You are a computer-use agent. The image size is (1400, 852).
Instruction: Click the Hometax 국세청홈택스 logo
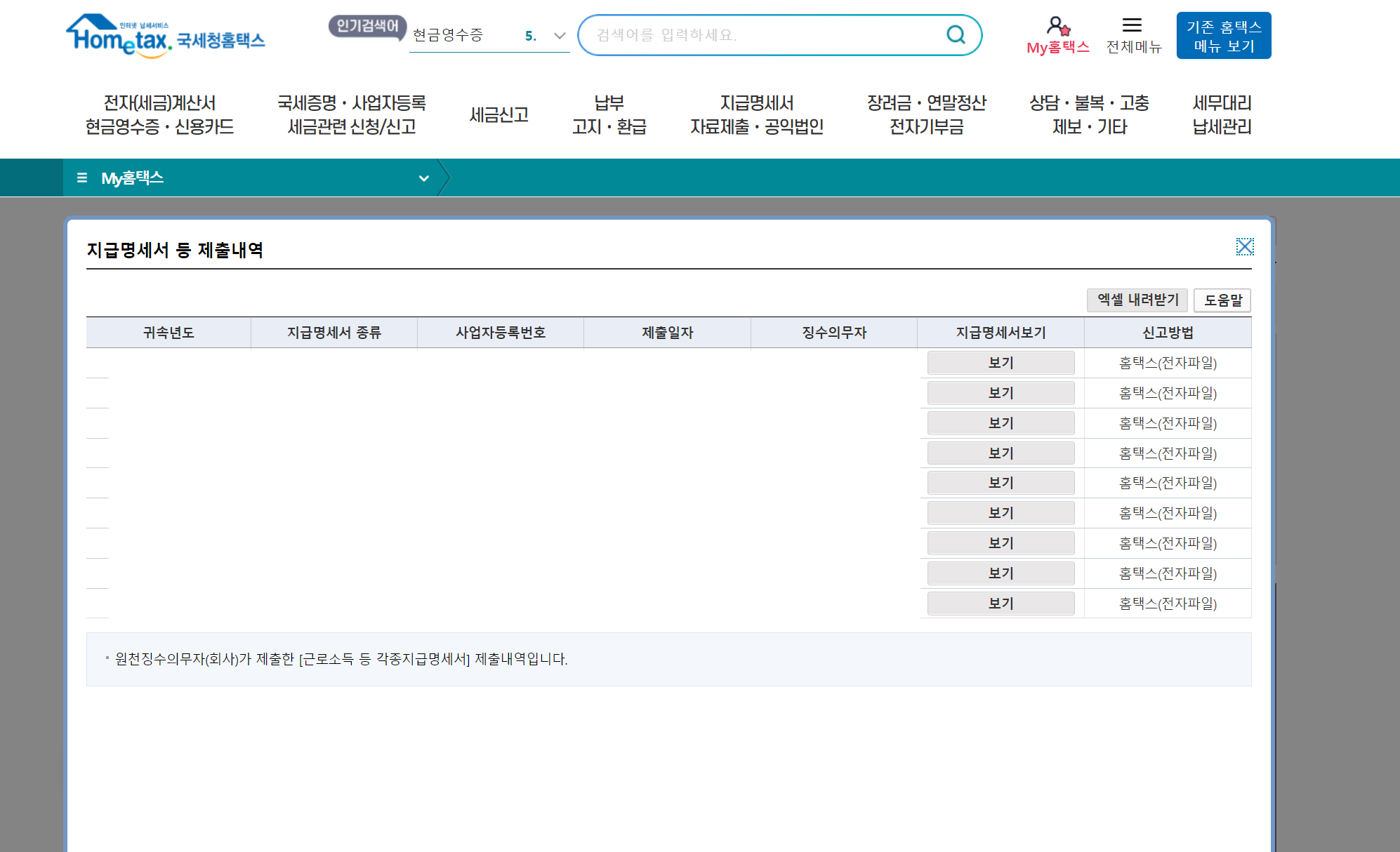click(x=166, y=35)
